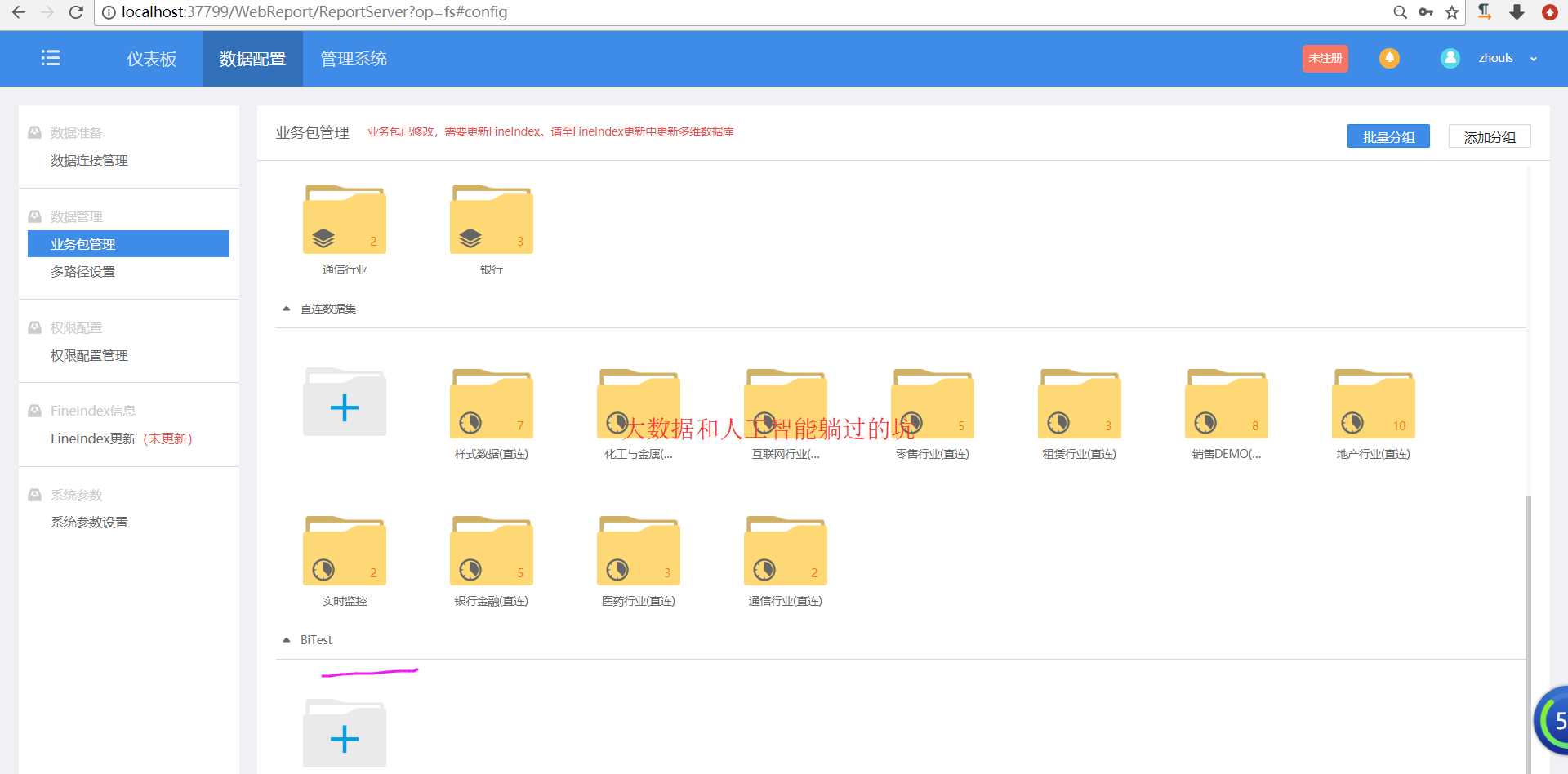
Task: Collapse the 直连数据集 group
Action: [x=287, y=309]
